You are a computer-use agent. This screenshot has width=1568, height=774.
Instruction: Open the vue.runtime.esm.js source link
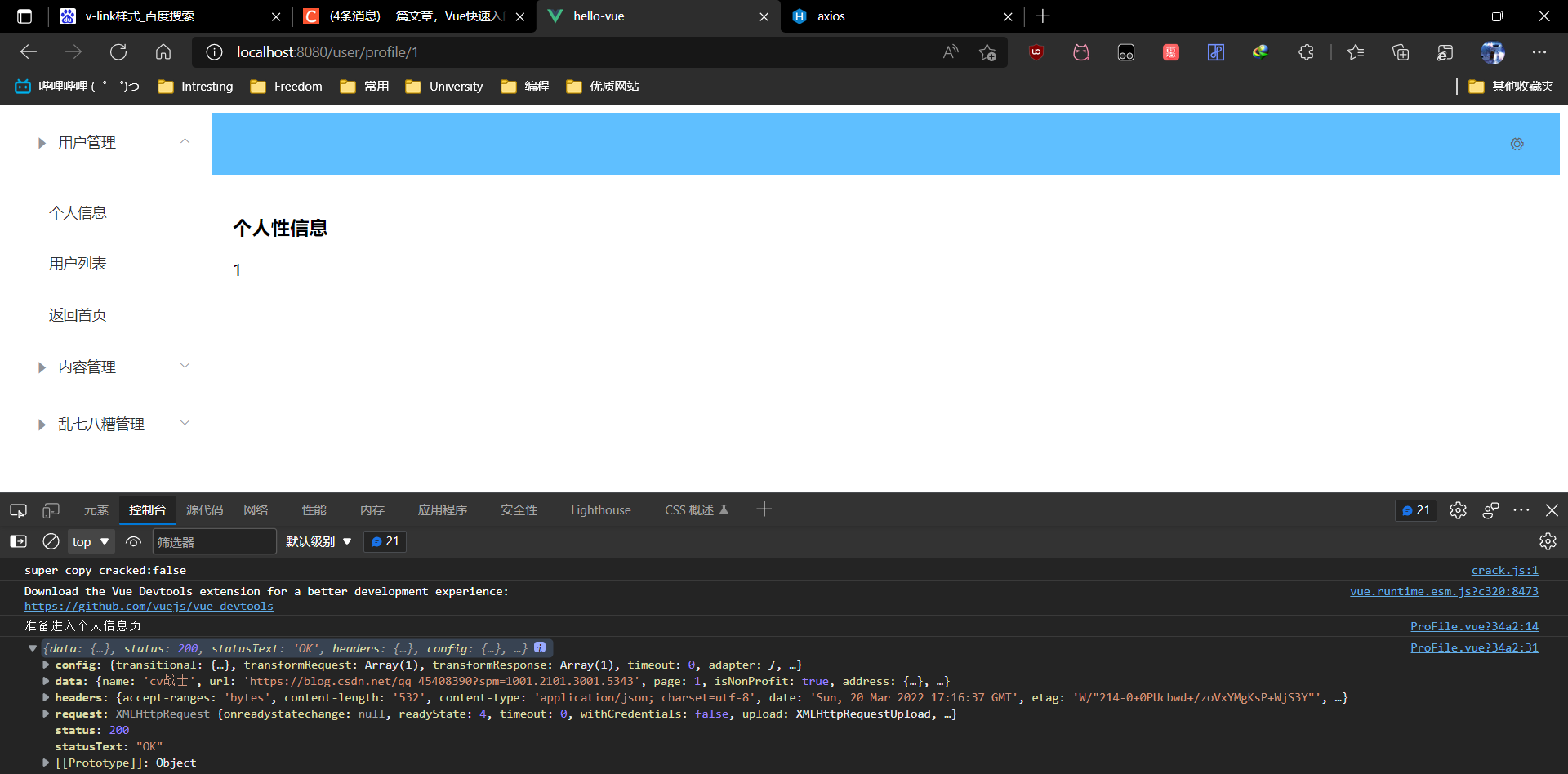(x=1444, y=592)
